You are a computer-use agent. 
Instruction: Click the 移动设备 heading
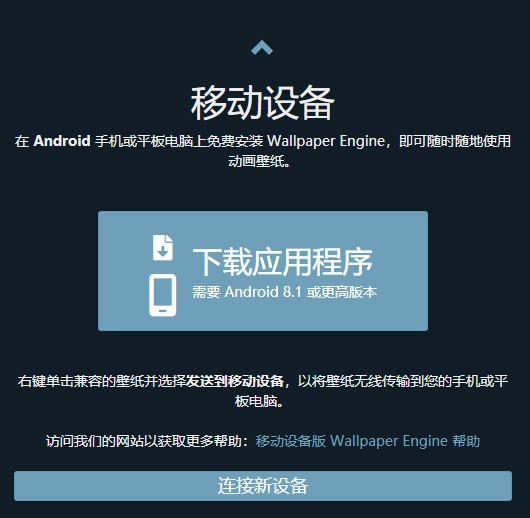coord(263,103)
